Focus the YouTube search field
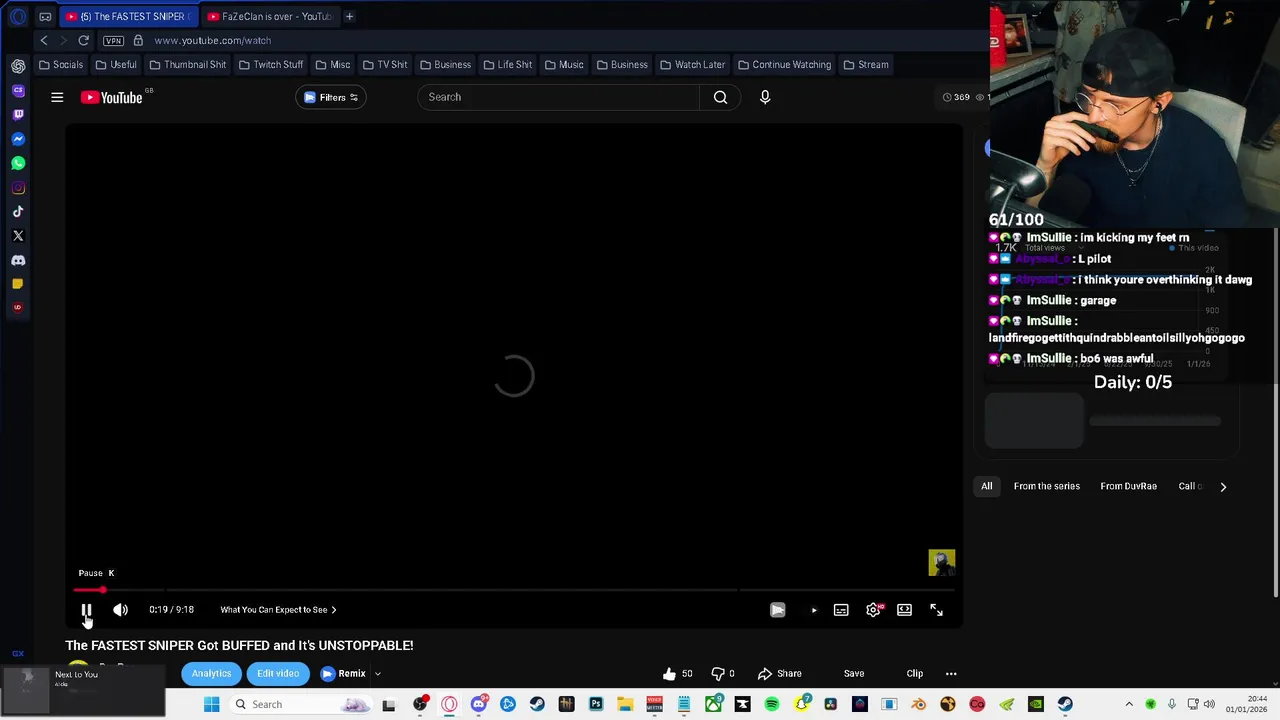 click(x=559, y=97)
